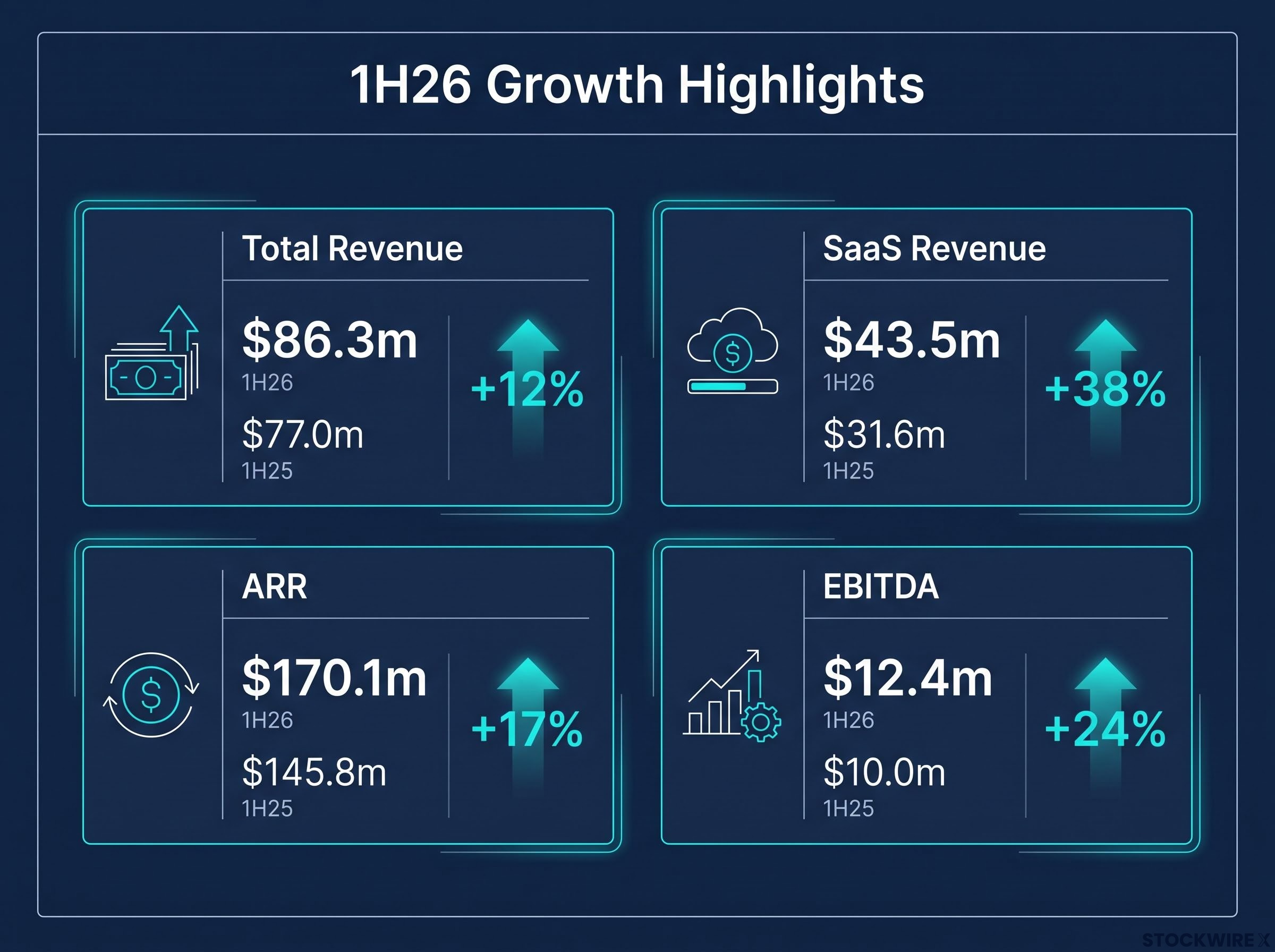Screen dimensions: 1275x952
Task: Click the $86.3m 1H26 revenue figure
Action: coord(329,340)
